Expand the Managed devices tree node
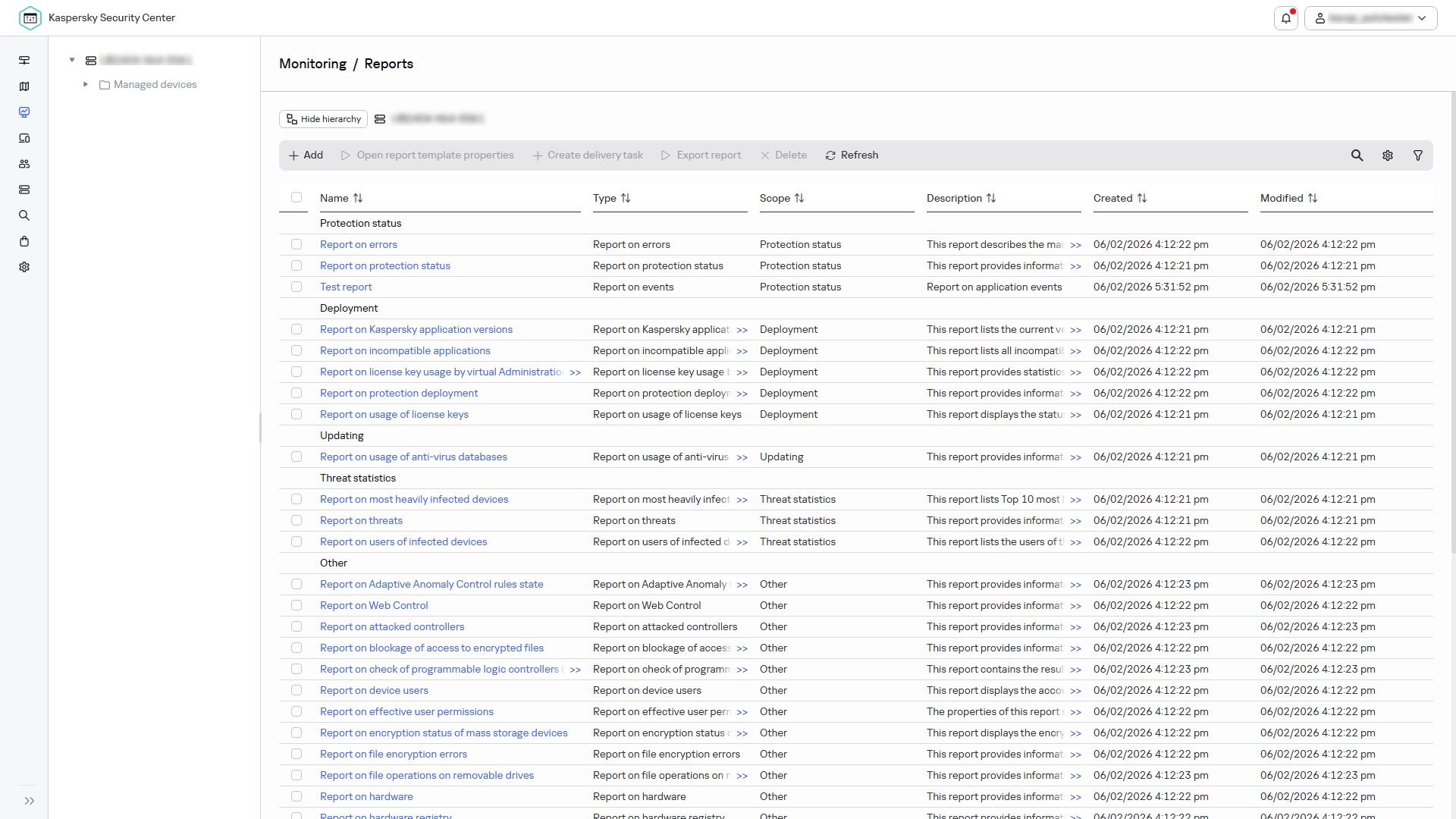The image size is (1456, 819). pyautogui.click(x=86, y=84)
